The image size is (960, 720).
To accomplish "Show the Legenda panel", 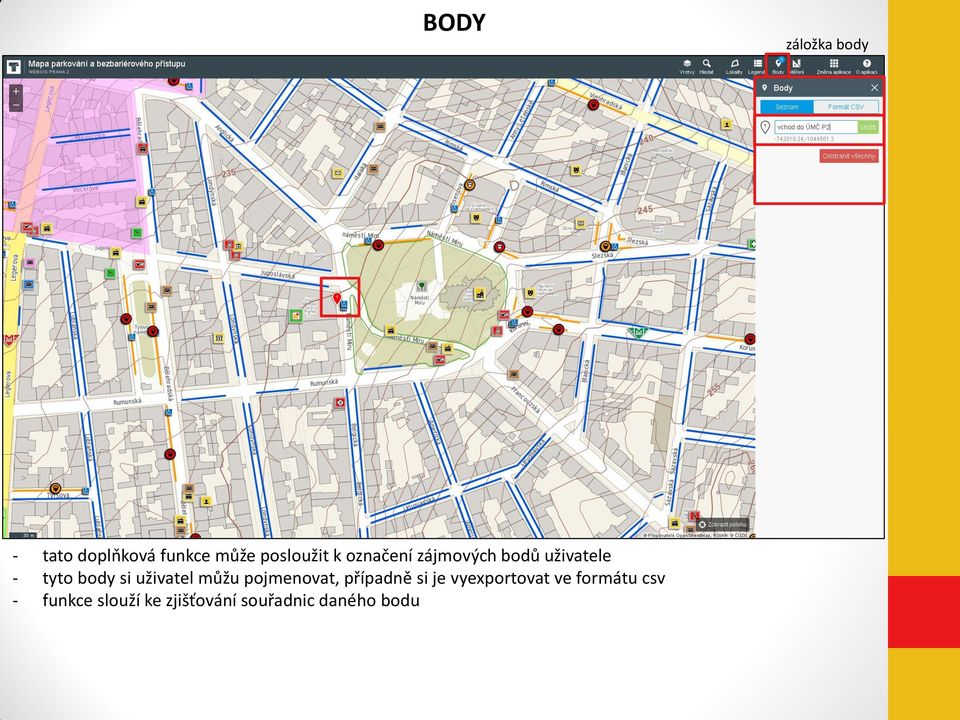I will coord(757,66).
